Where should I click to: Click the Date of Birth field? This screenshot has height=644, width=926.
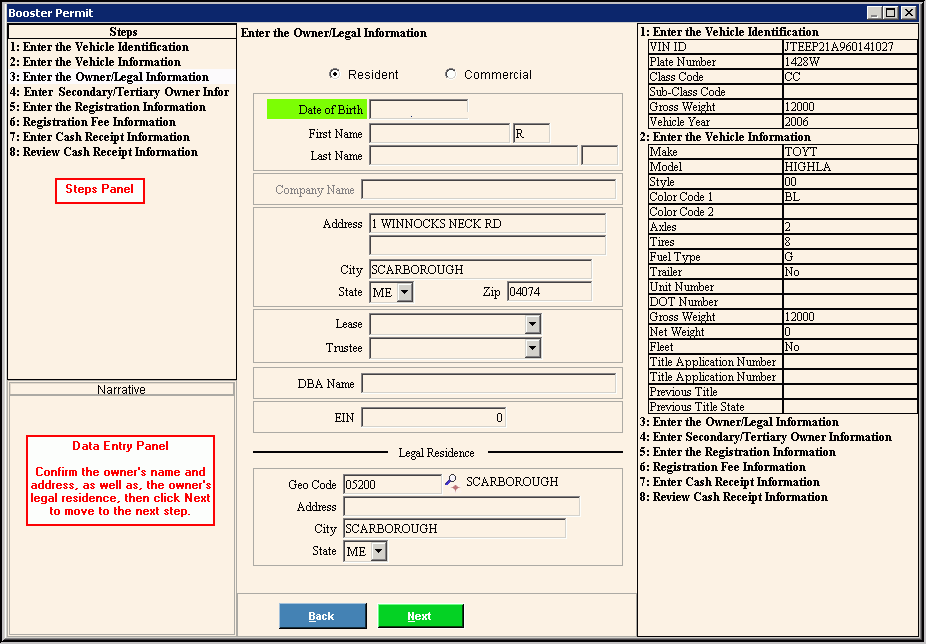pyautogui.click(x=418, y=110)
